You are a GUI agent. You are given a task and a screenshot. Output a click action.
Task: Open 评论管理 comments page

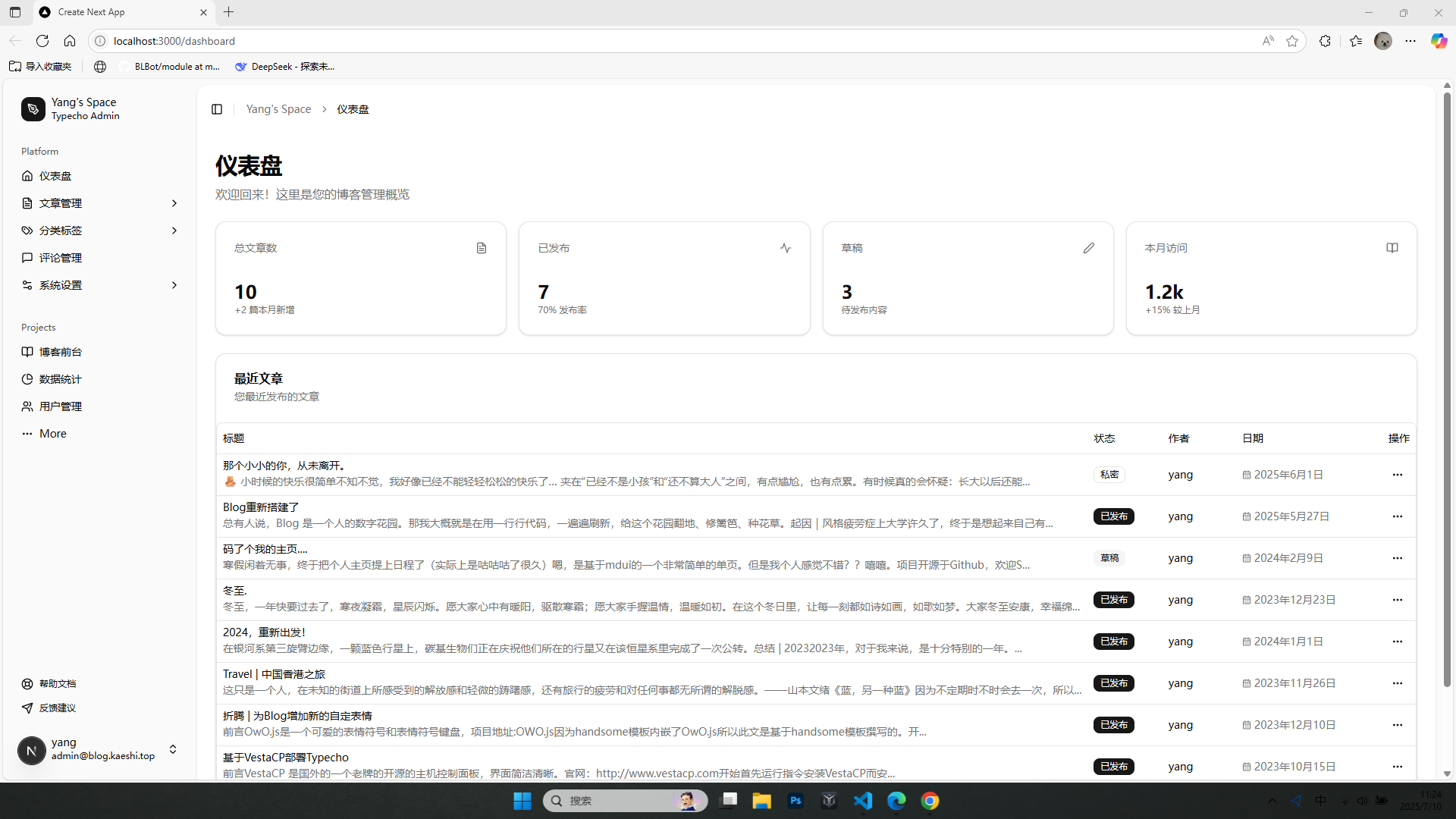[60, 258]
